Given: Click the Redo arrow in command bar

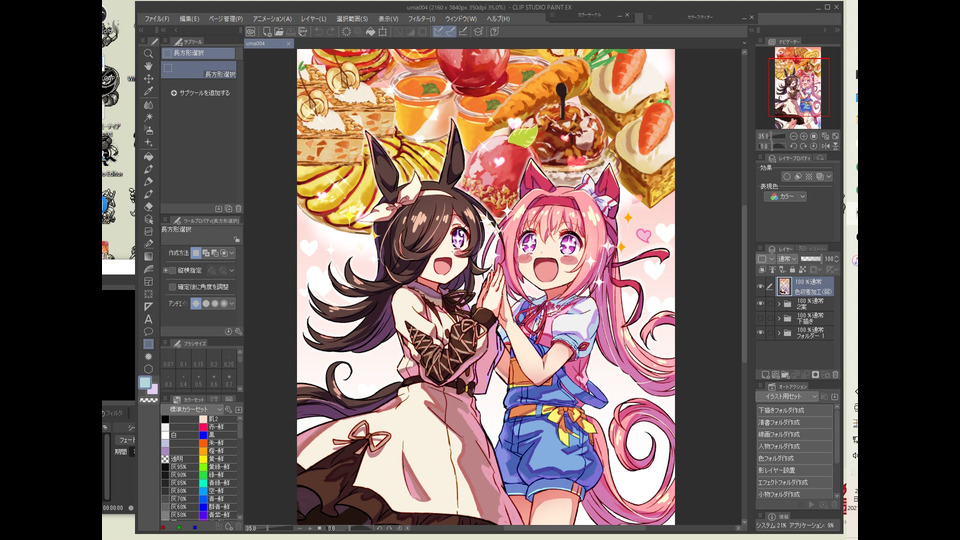Looking at the screenshot, I should pyautogui.click(x=331, y=31).
